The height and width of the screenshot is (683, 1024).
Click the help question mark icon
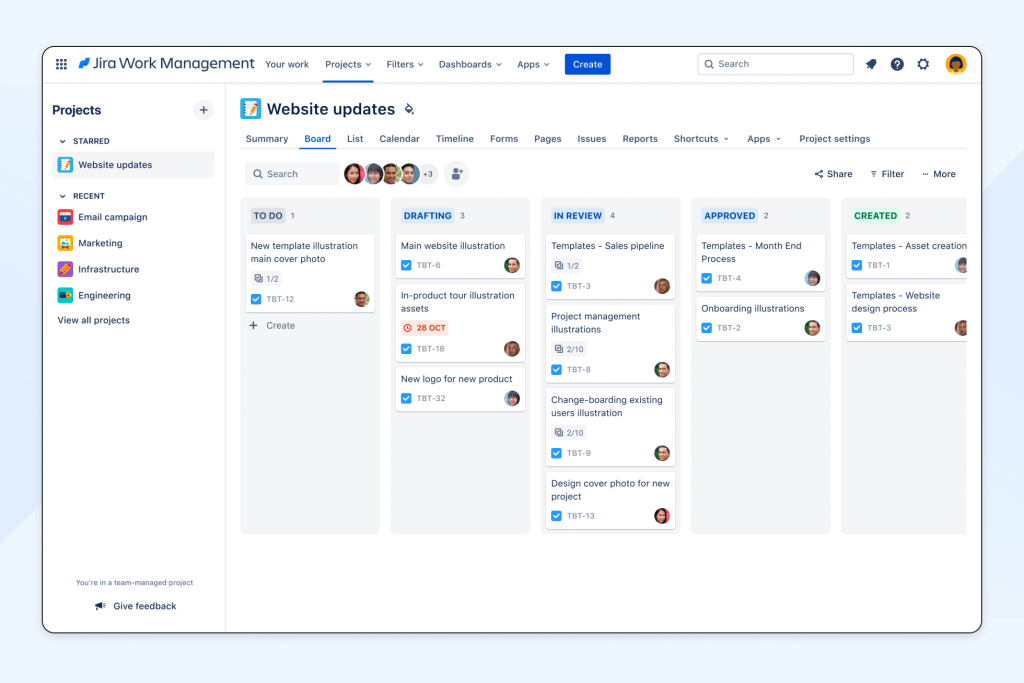[x=897, y=64]
